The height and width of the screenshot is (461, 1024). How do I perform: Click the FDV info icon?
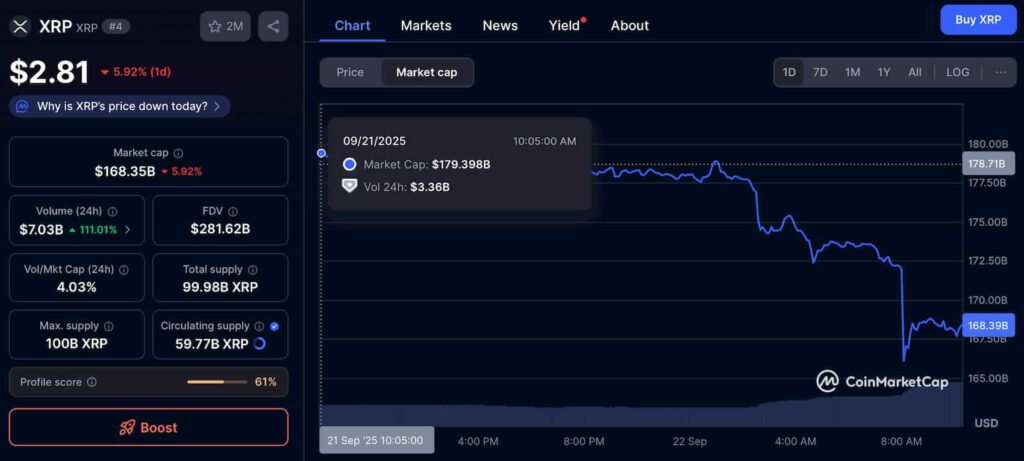pyautogui.click(x=233, y=212)
